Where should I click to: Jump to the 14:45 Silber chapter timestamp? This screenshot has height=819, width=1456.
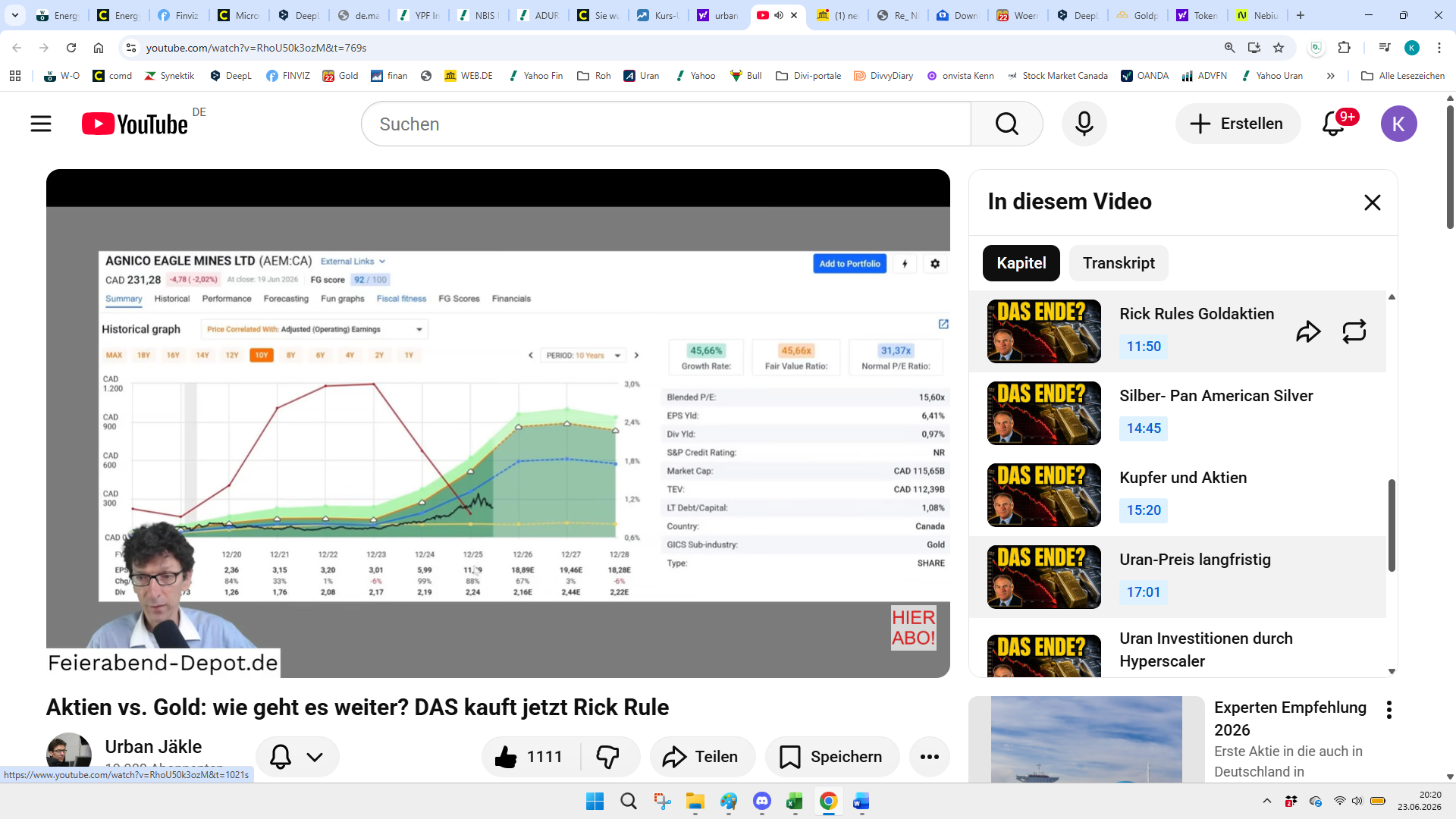pos(1144,428)
